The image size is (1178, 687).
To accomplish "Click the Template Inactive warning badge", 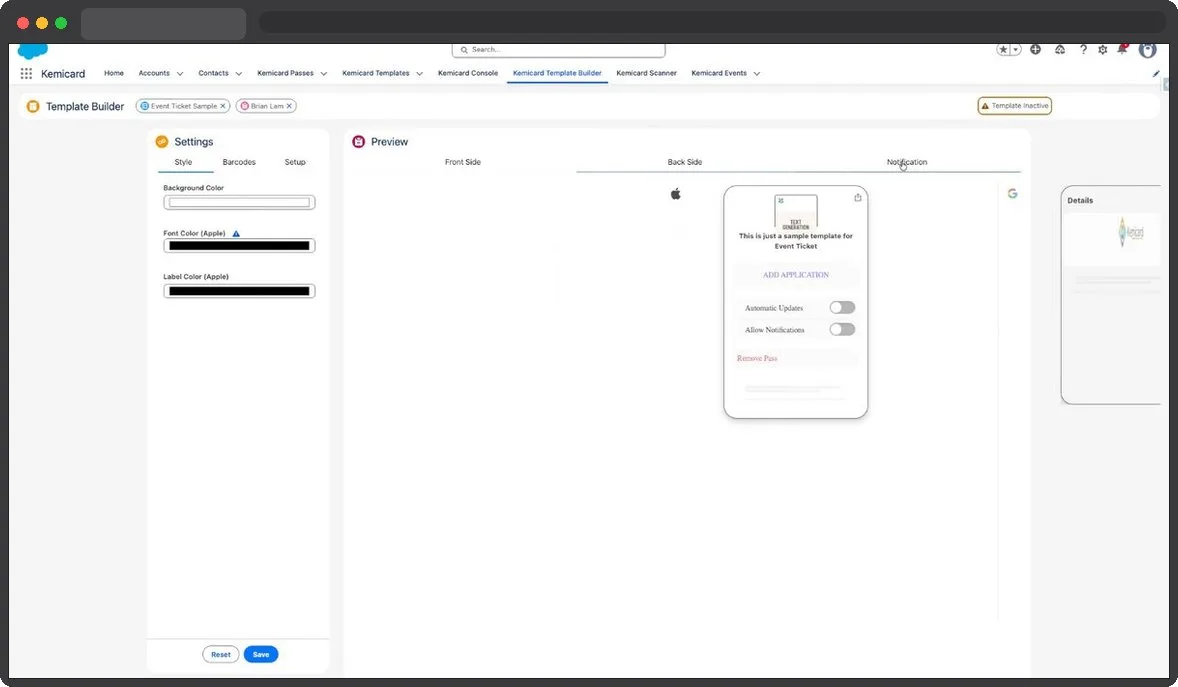I will [x=1014, y=106].
